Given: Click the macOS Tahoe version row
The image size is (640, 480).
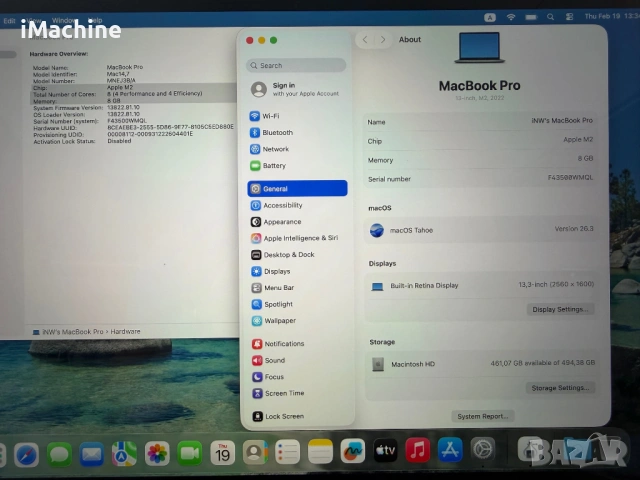Looking at the screenshot, I should pyautogui.click(x=480, y=230).
